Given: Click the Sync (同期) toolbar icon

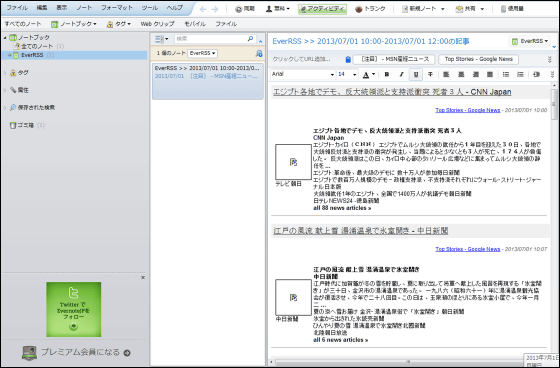Looking at the screenshot, I should point(245,9).
